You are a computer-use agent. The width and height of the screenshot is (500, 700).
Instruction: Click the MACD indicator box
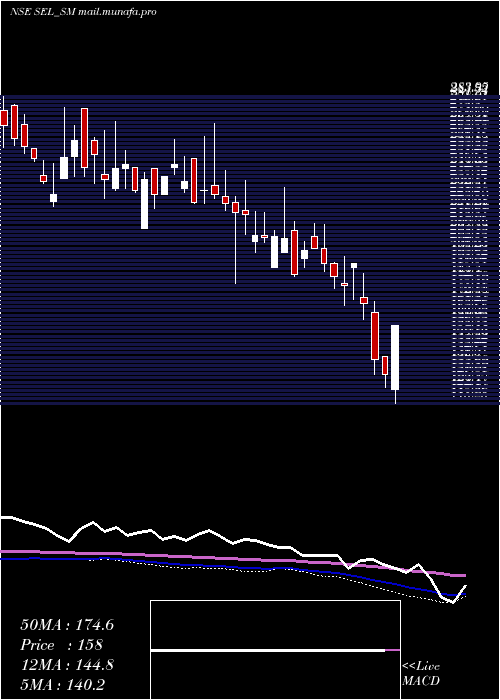click(x=275, y=650)
